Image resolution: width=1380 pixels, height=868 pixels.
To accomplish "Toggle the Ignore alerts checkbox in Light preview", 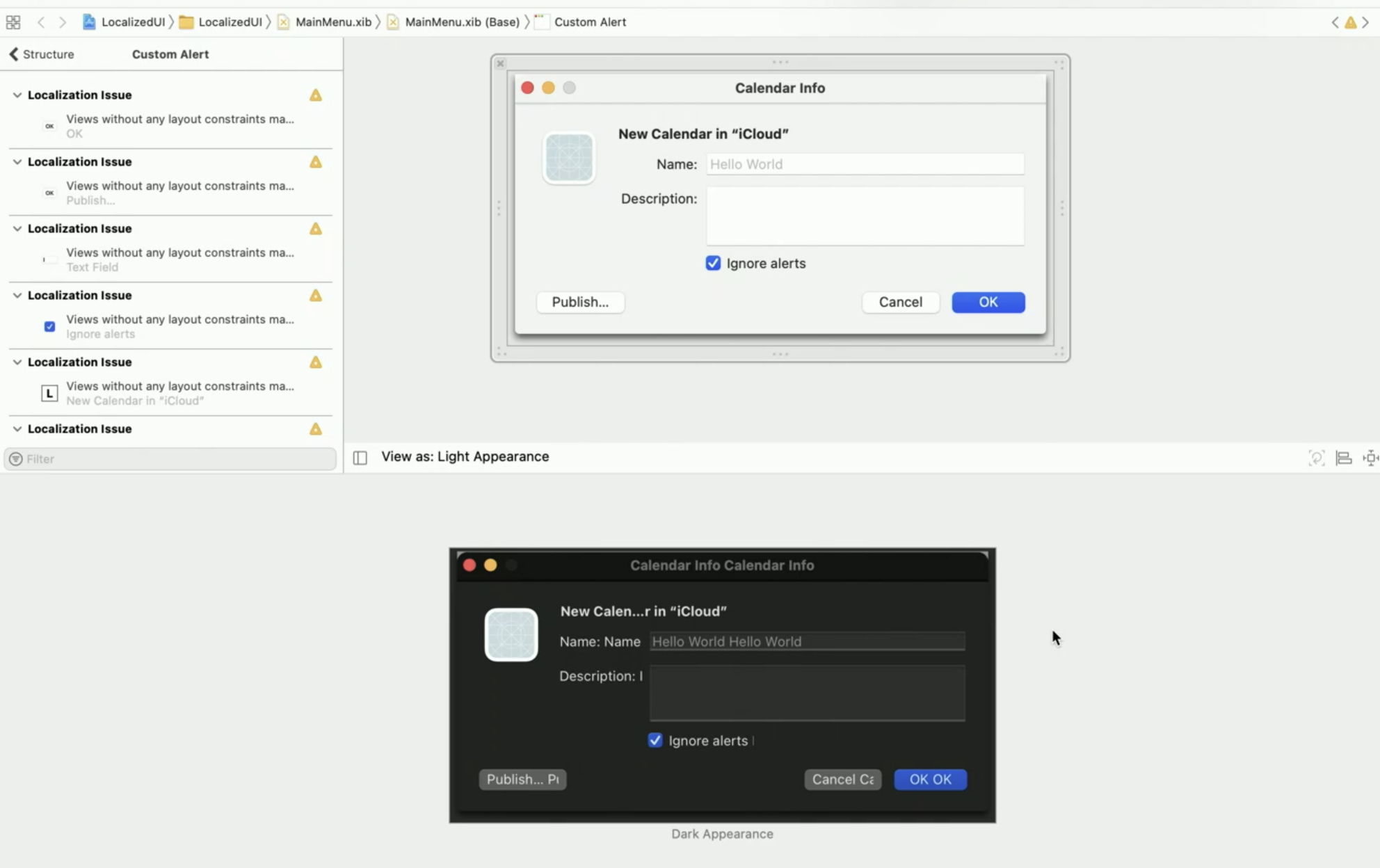I will pos(713,264).
